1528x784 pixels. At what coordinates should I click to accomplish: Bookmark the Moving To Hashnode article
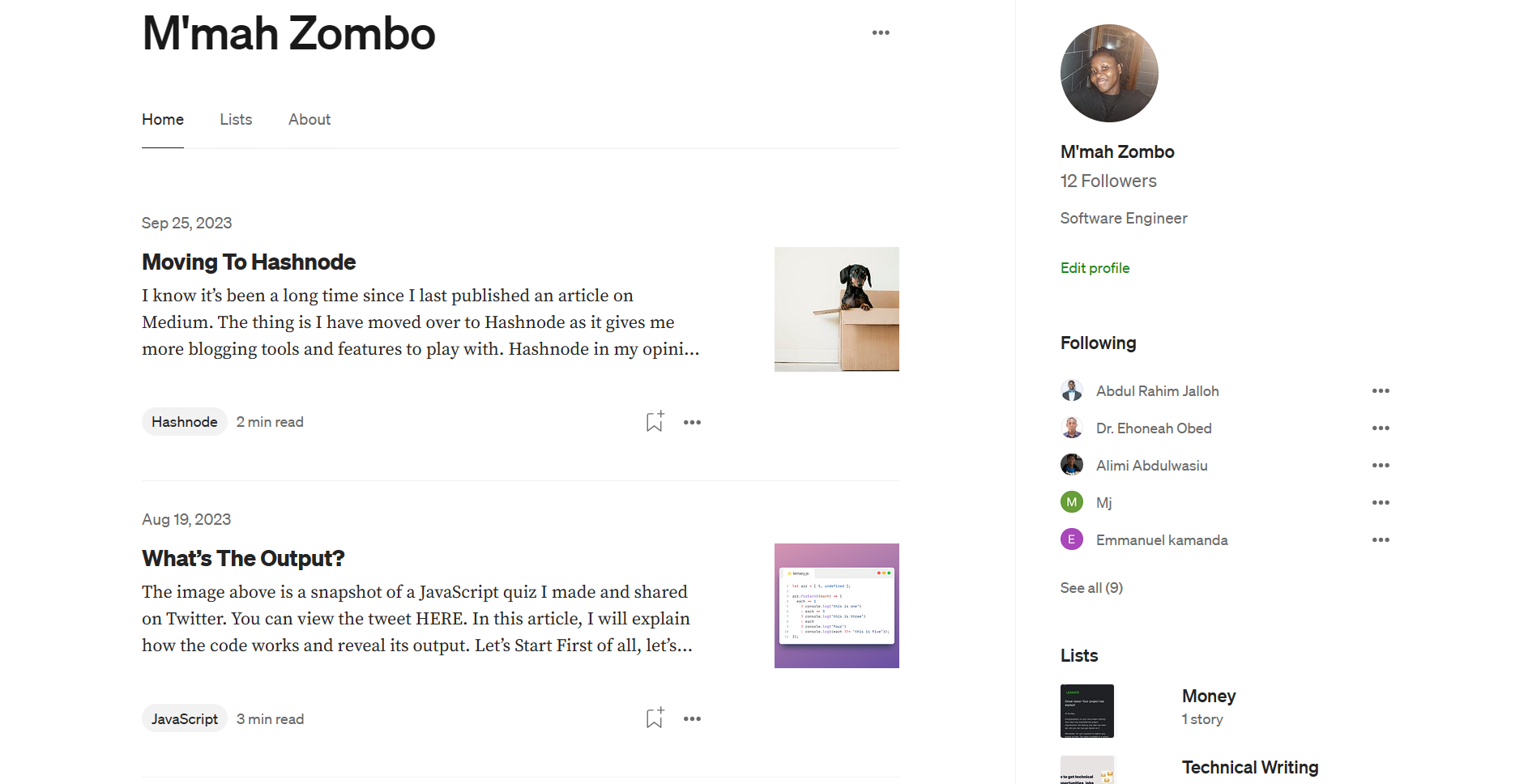(655, 422)
